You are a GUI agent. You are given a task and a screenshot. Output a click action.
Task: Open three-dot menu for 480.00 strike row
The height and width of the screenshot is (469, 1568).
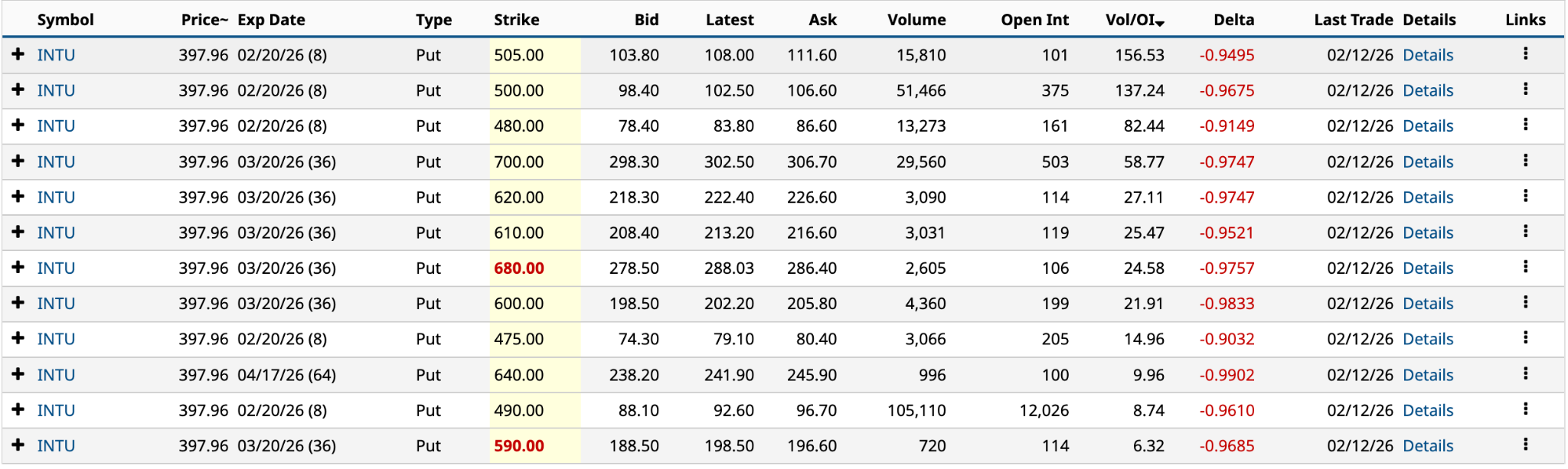(x=1525, y=125)
